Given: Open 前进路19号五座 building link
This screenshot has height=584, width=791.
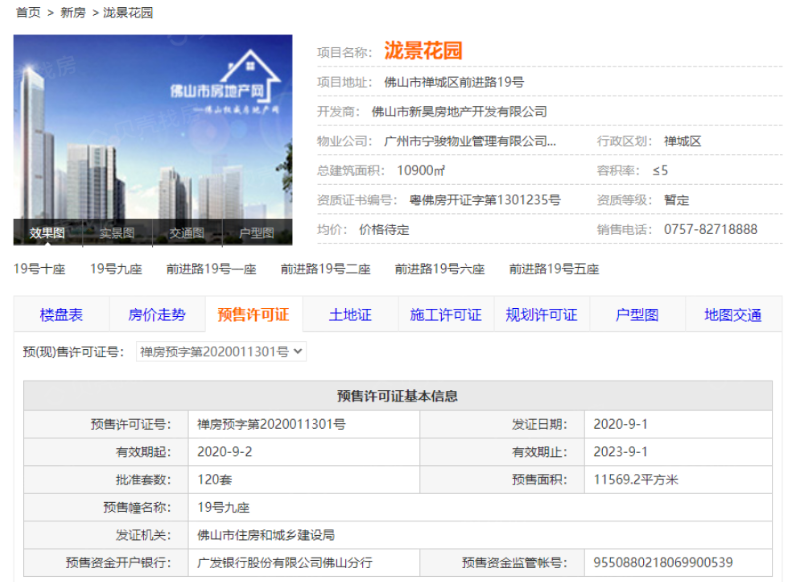Looking at the screenshot, I should click(553, 269).
